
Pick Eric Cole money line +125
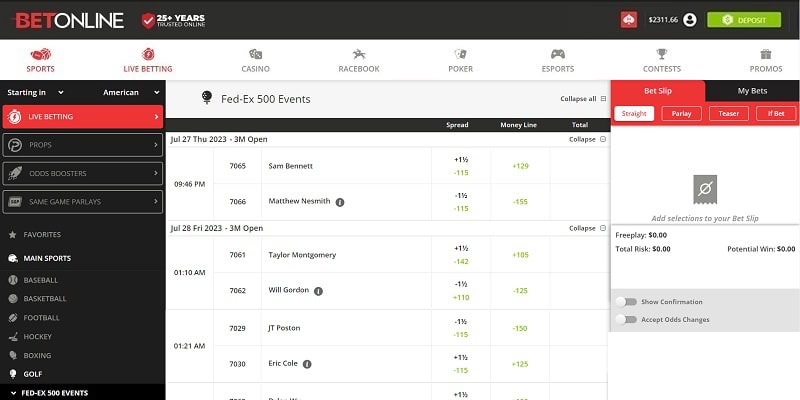tap(520, 364)
